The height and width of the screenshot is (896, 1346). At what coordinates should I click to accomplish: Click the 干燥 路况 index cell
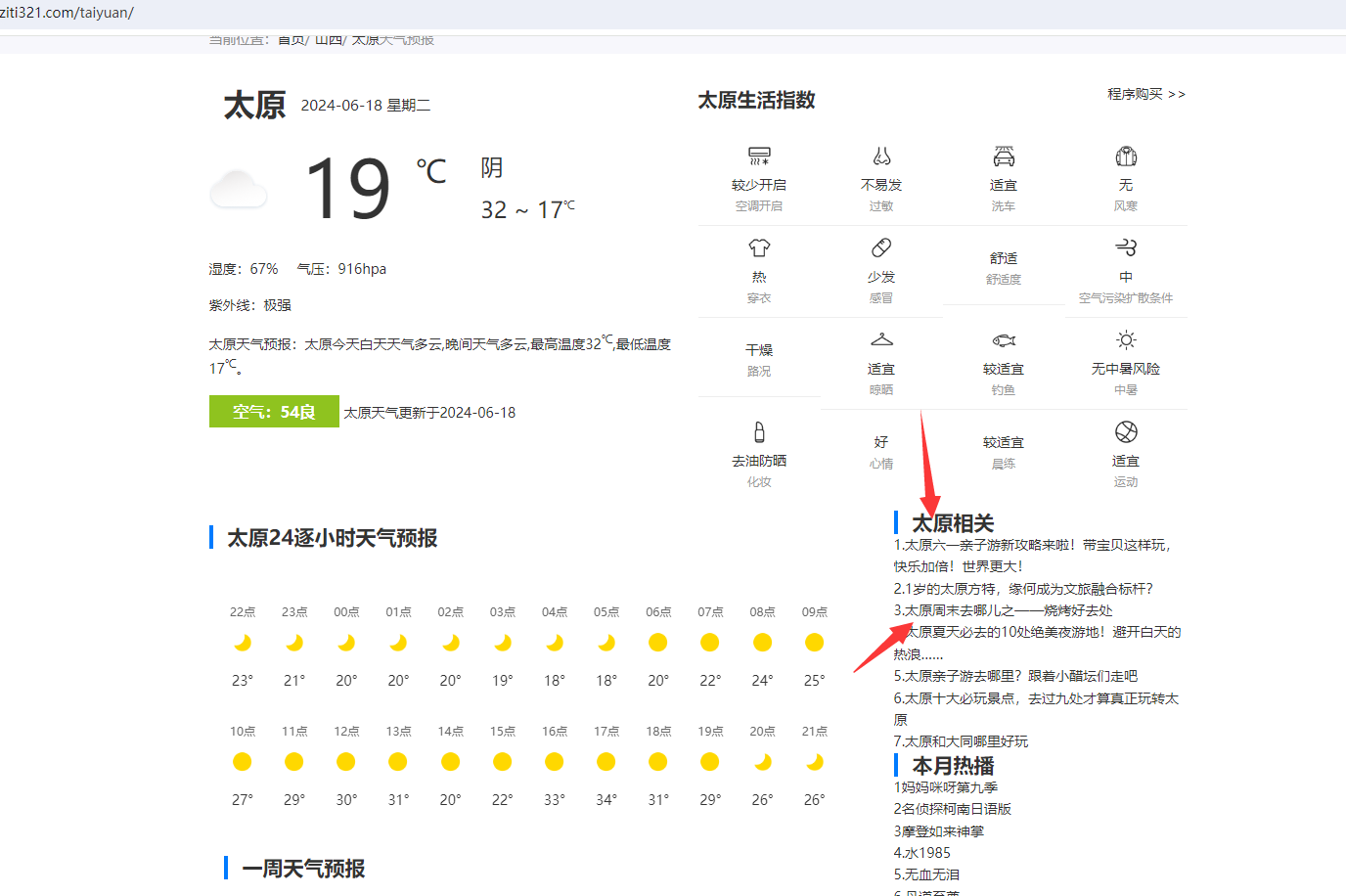click(x=759, y=360)
